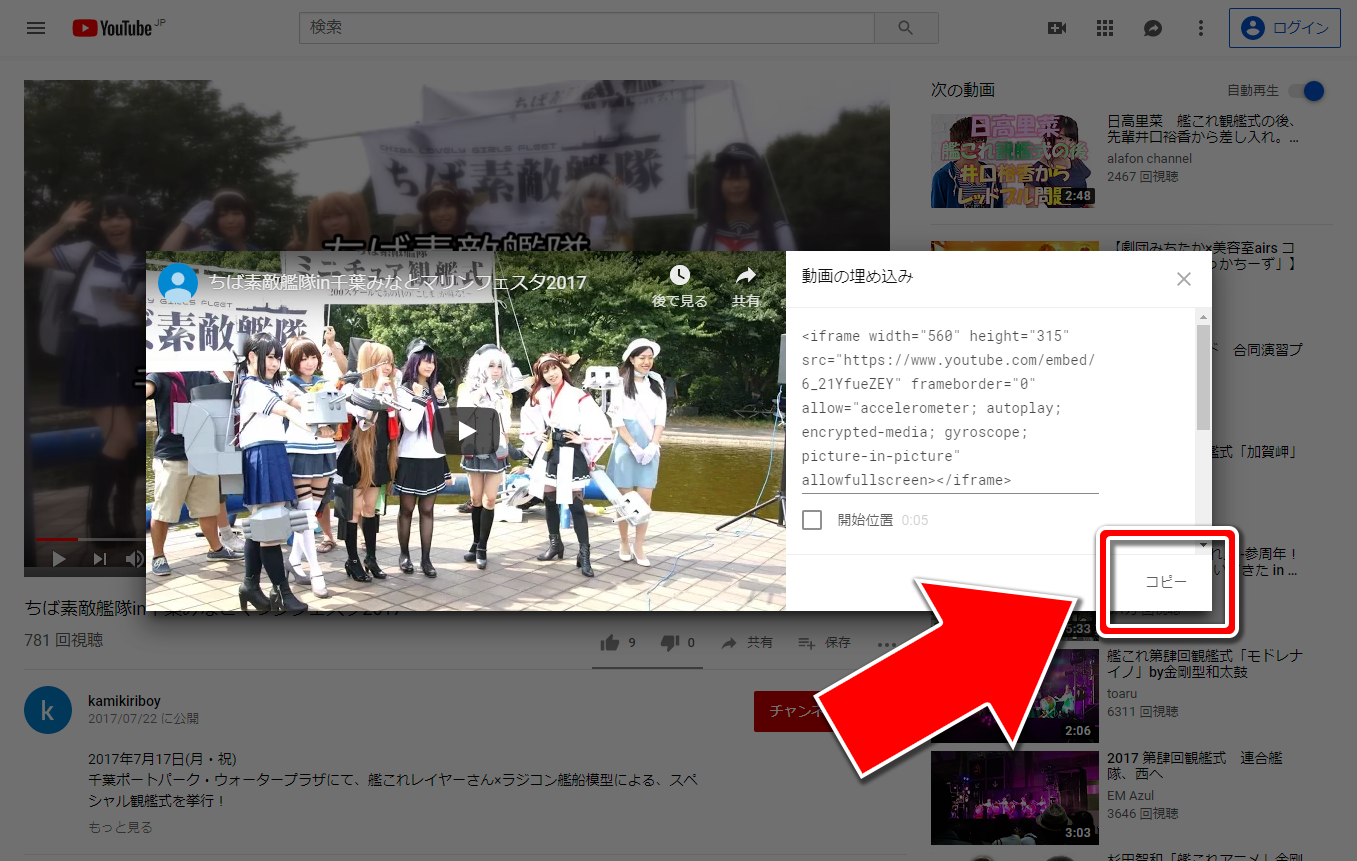The height and width of the screenshot is (861, 1357).
Task: Go to the YouTube home logo
Action: click(112, 28)
